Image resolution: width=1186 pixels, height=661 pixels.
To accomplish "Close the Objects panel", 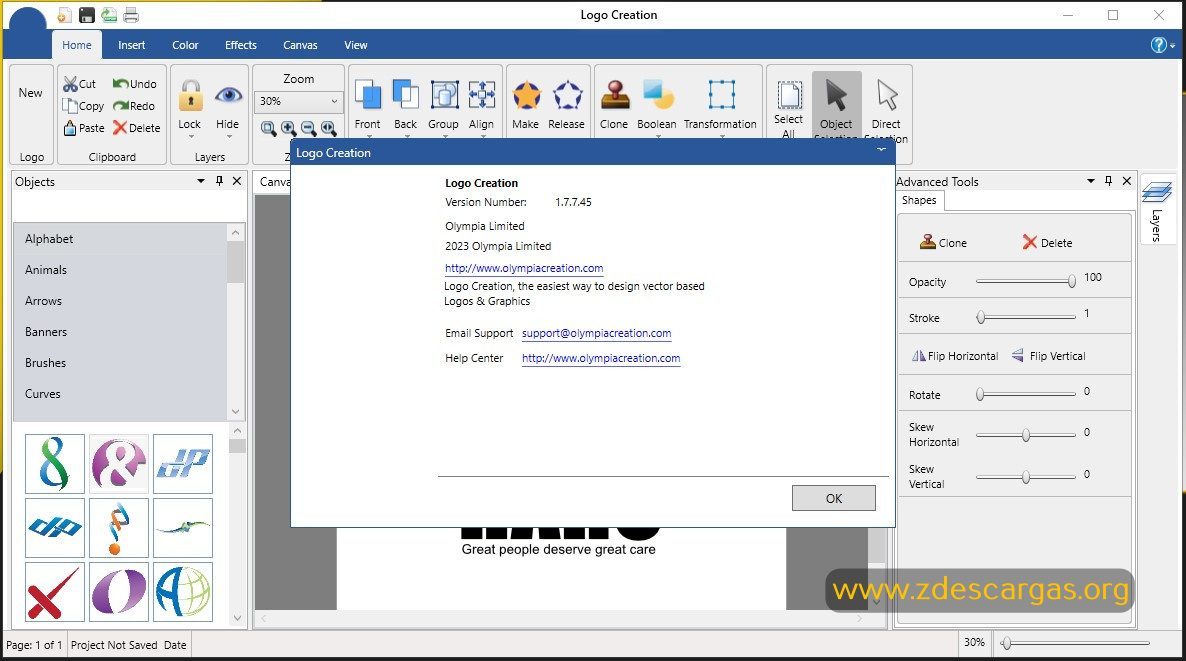I will click(x=237, y=181).
